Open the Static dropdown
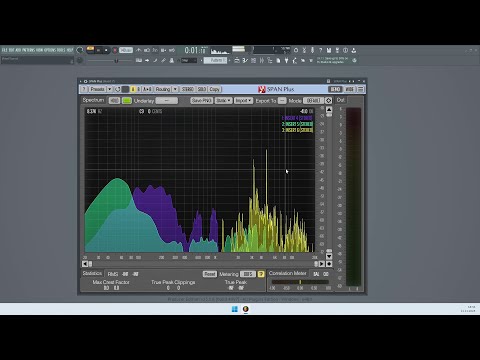This screenshot has height=360, width=480. click(x=223, y=101)
